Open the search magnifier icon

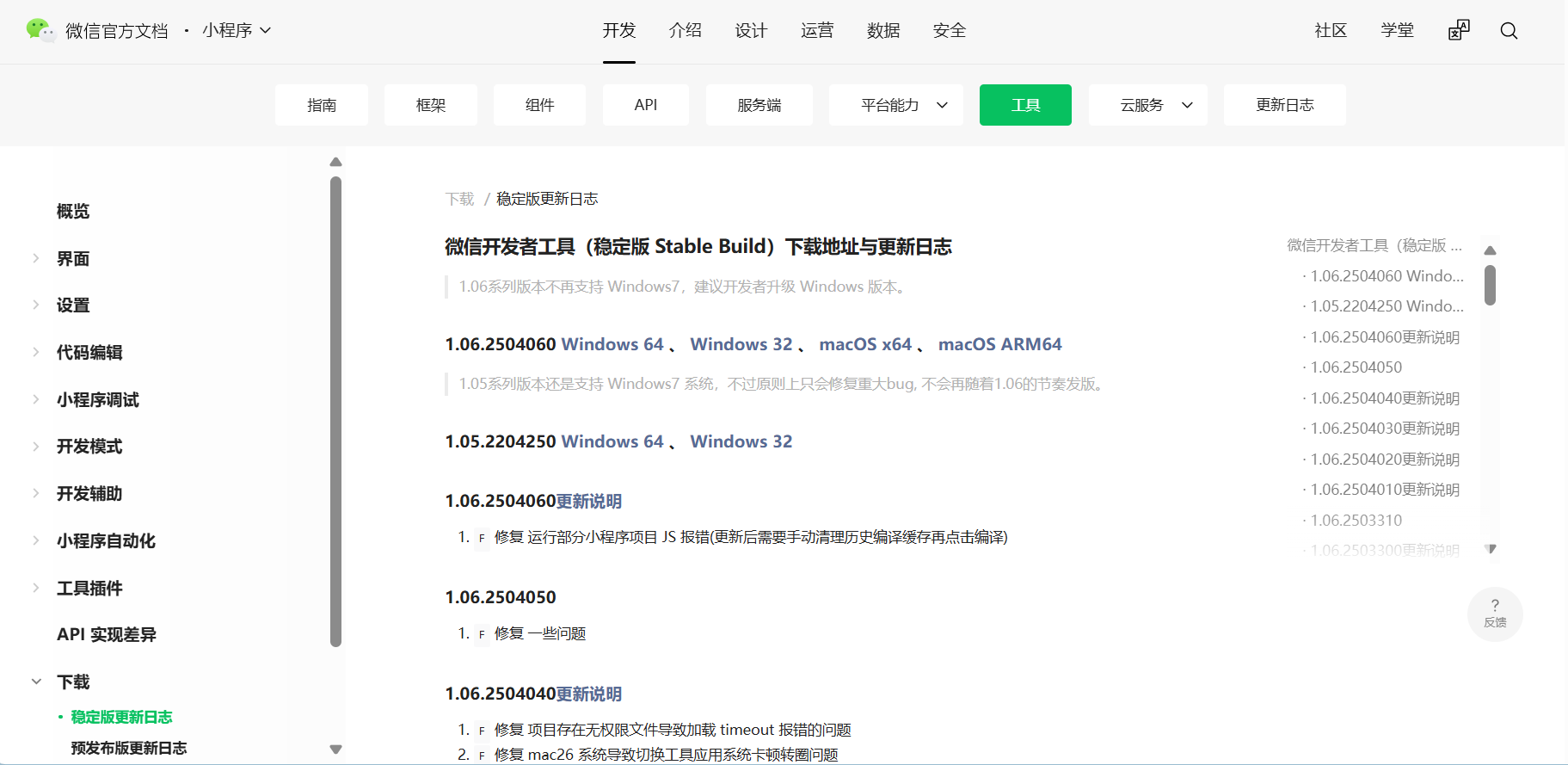(1509, 31)
